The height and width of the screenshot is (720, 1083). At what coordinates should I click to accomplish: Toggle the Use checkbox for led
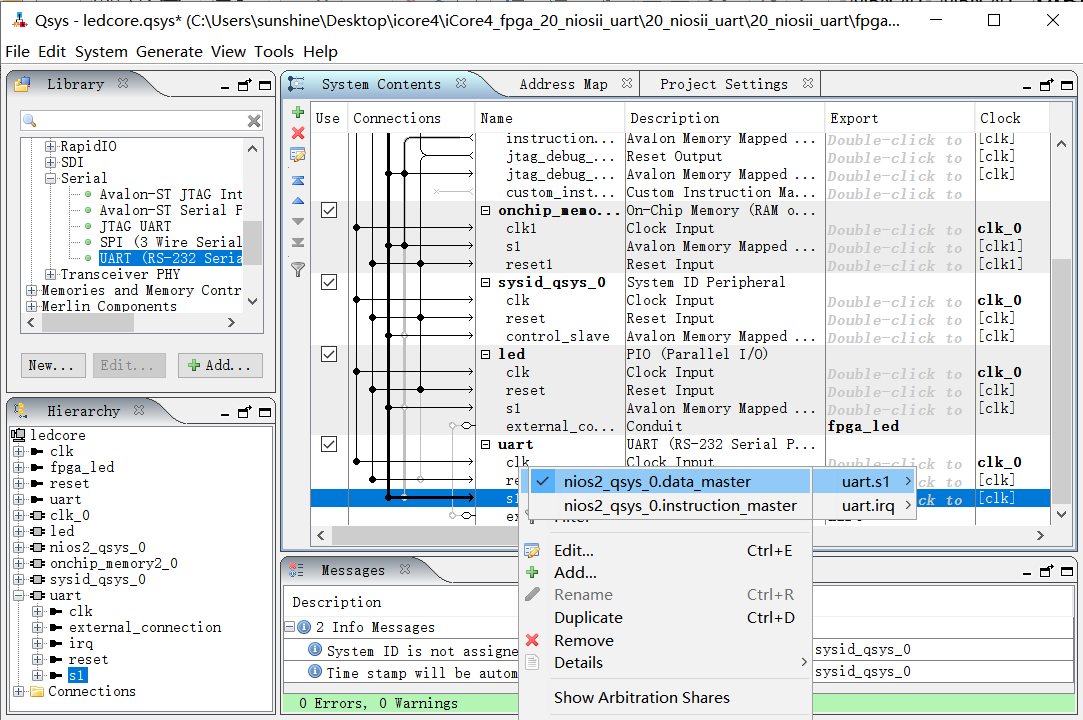[328, 354]
